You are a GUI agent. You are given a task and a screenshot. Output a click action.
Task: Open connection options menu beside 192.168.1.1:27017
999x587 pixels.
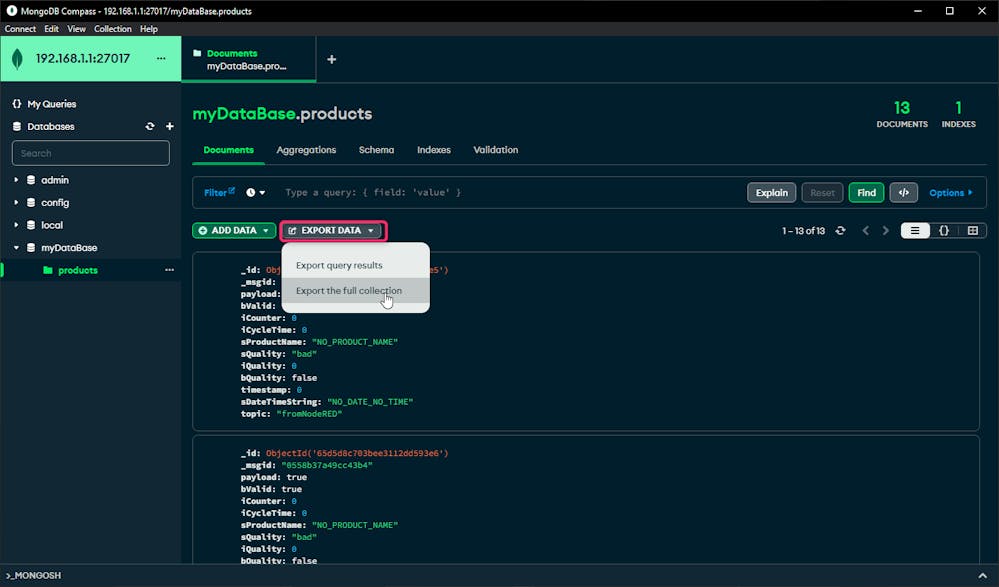coord(161,58)
